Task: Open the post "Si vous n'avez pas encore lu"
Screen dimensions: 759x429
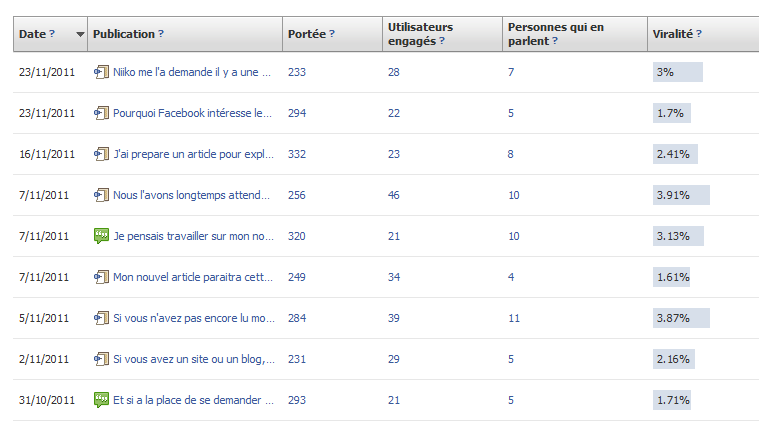Action: click(x=194, y=318)
